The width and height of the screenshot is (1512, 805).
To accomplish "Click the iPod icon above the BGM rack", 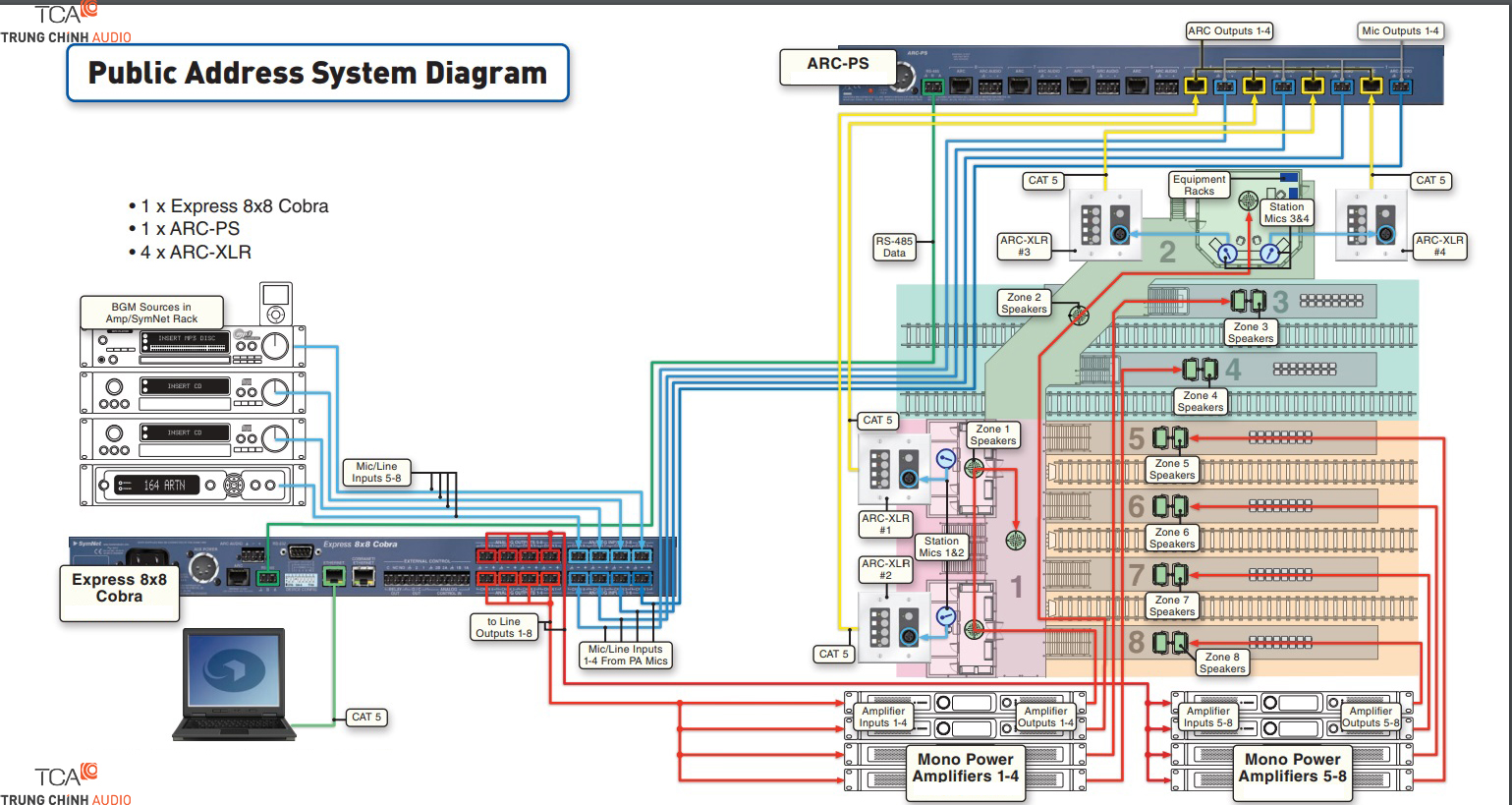I will [x=276, y=303].
